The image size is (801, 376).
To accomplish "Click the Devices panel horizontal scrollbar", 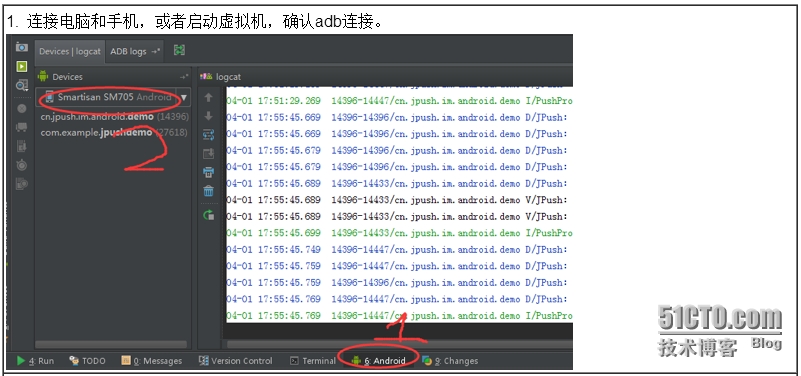I will coord(111,344).
